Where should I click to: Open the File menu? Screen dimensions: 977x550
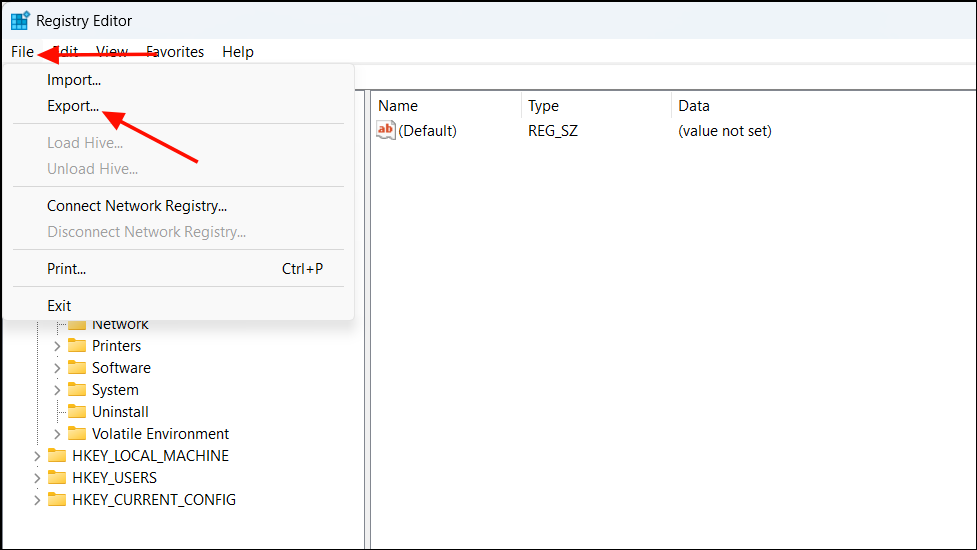pyautogui.click(x=22, y=52)
